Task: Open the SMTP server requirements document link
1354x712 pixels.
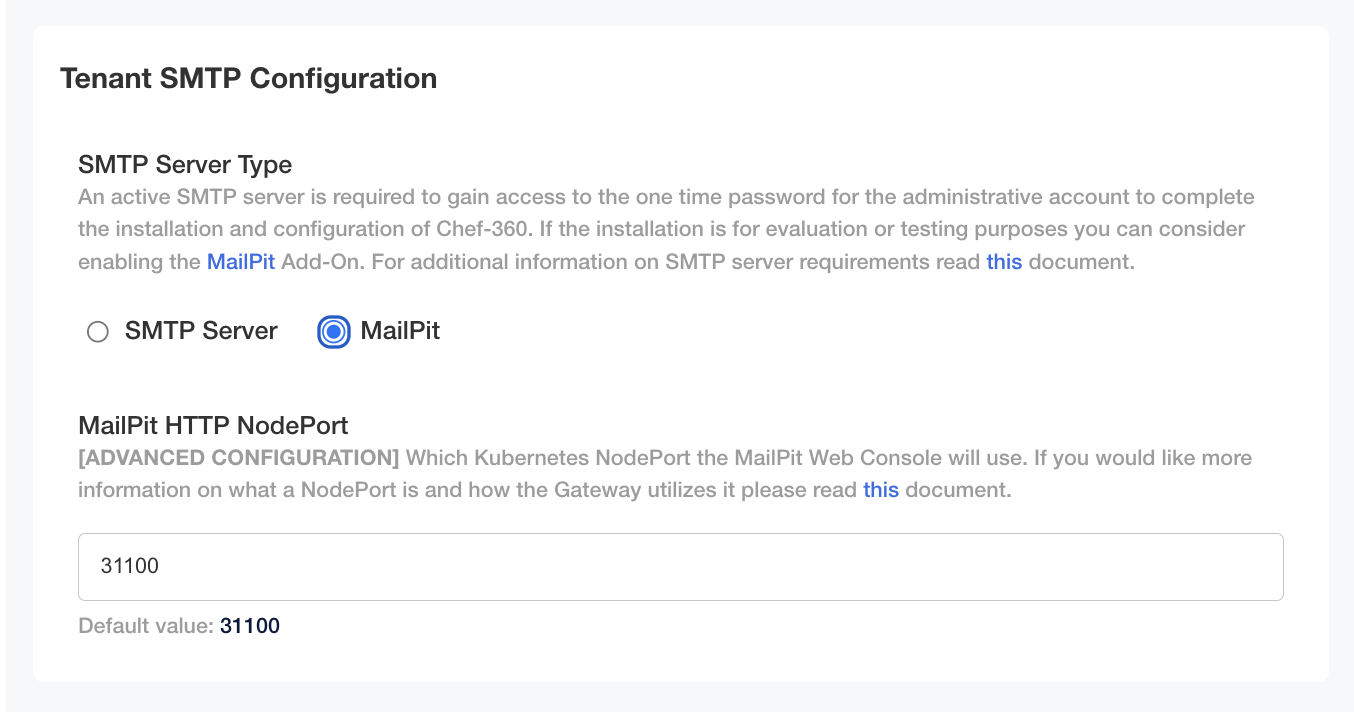Action: pos(1004,261)
